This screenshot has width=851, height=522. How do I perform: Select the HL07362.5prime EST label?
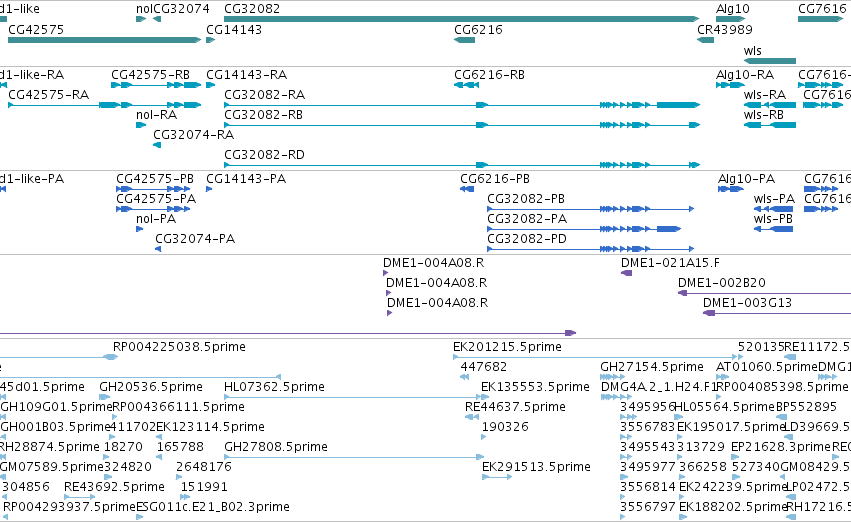(x=274, y=387)
